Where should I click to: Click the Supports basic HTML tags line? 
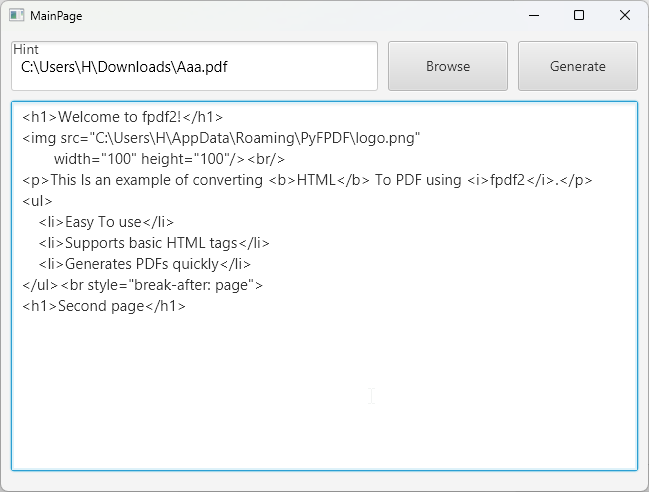click(x=154, y=243)
